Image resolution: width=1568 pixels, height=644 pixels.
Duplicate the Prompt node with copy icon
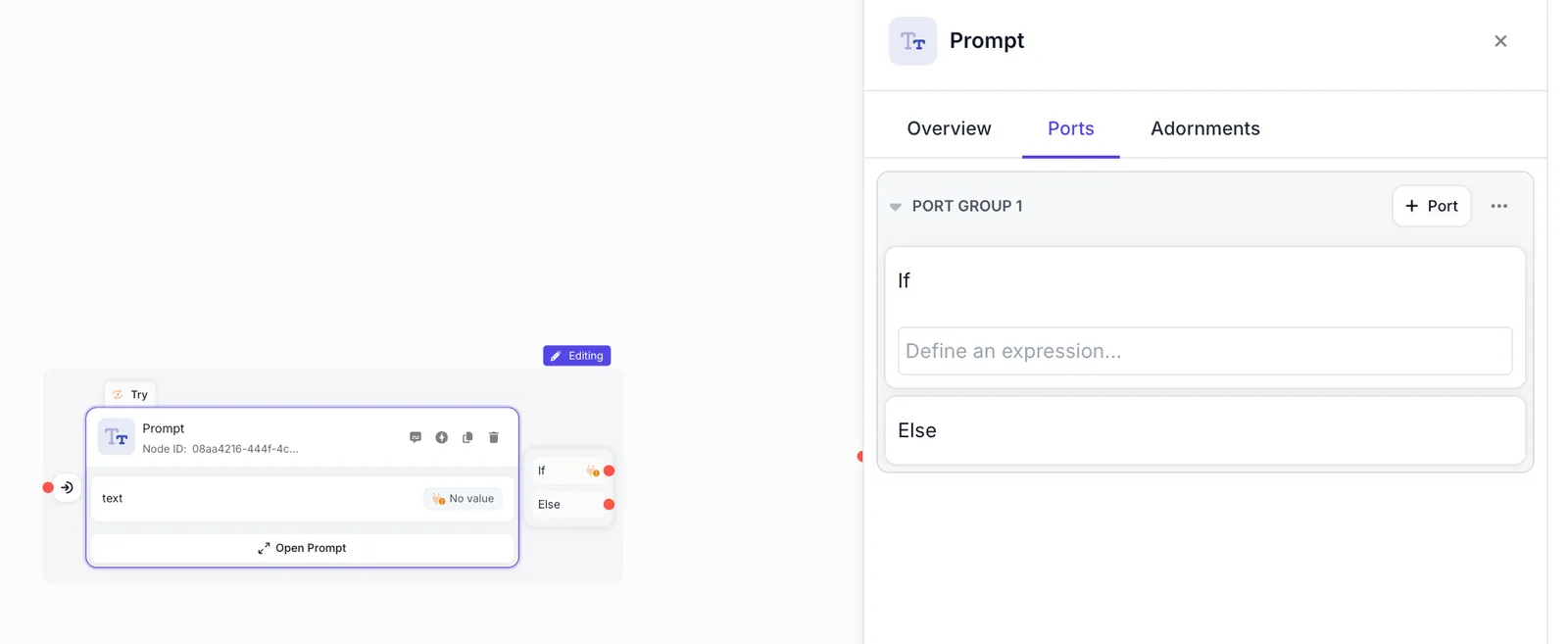tap(467, 437)
